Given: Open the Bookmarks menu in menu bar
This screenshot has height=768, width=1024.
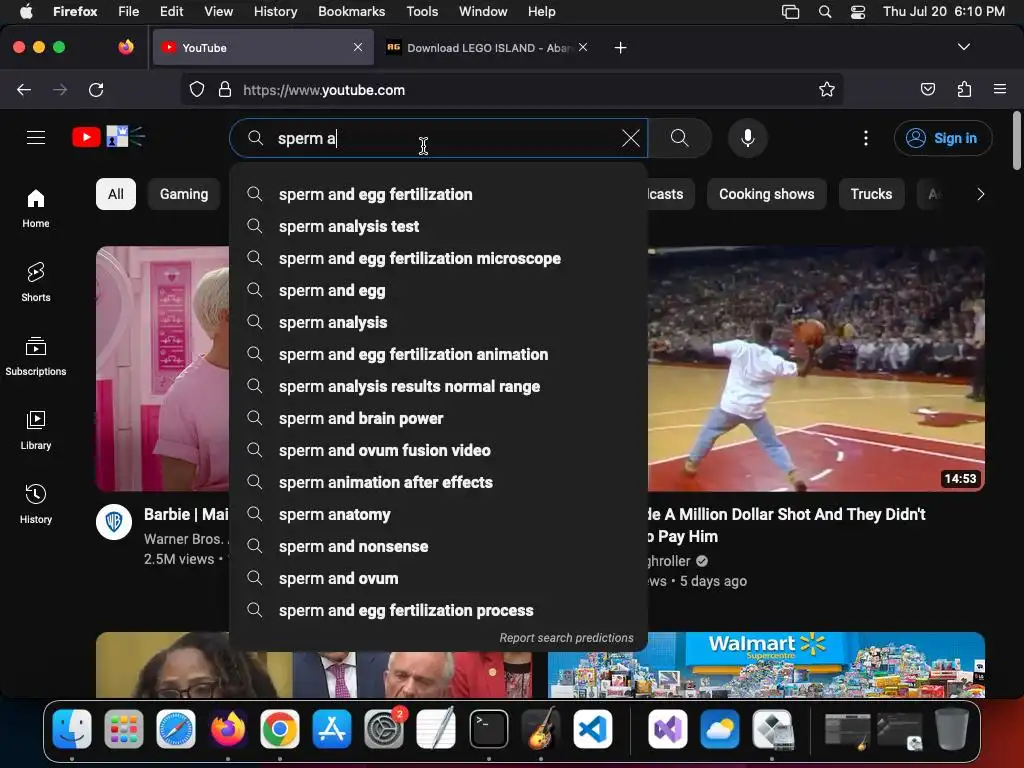Looking at the screenshot, I should 351,11.
